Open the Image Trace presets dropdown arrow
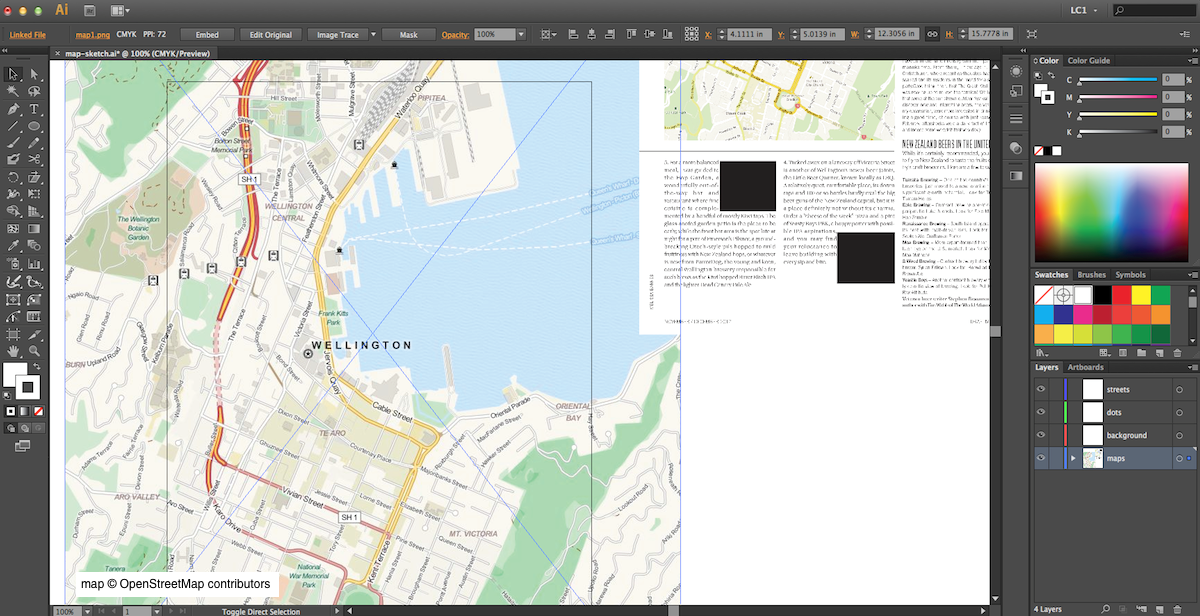This screenshot has width=1200, height=616. tap(373, 34)
